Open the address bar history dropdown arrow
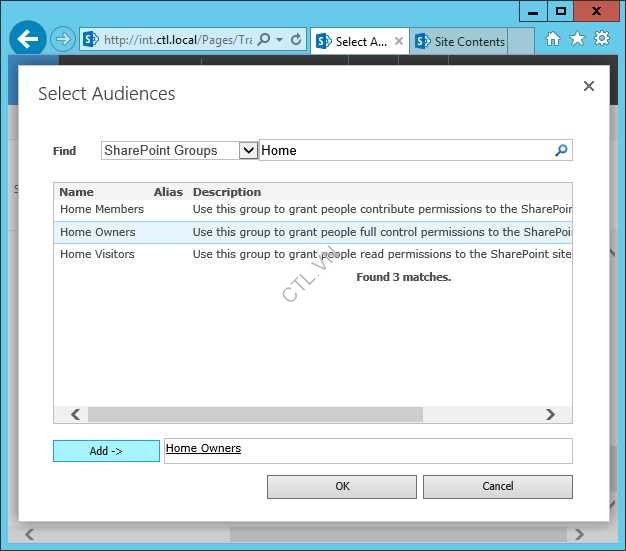 coord(280,40)
